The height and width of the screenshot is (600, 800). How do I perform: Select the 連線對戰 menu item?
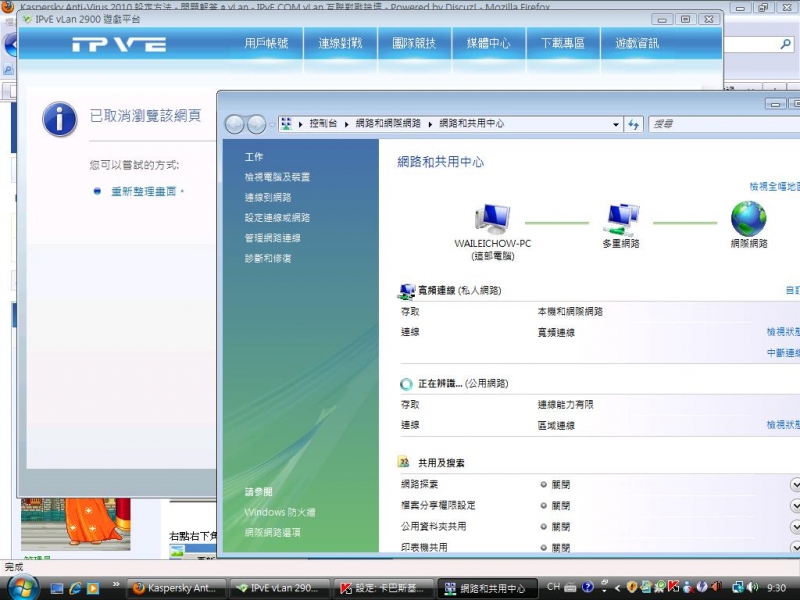pyautogui.click(x=340, y=44)
